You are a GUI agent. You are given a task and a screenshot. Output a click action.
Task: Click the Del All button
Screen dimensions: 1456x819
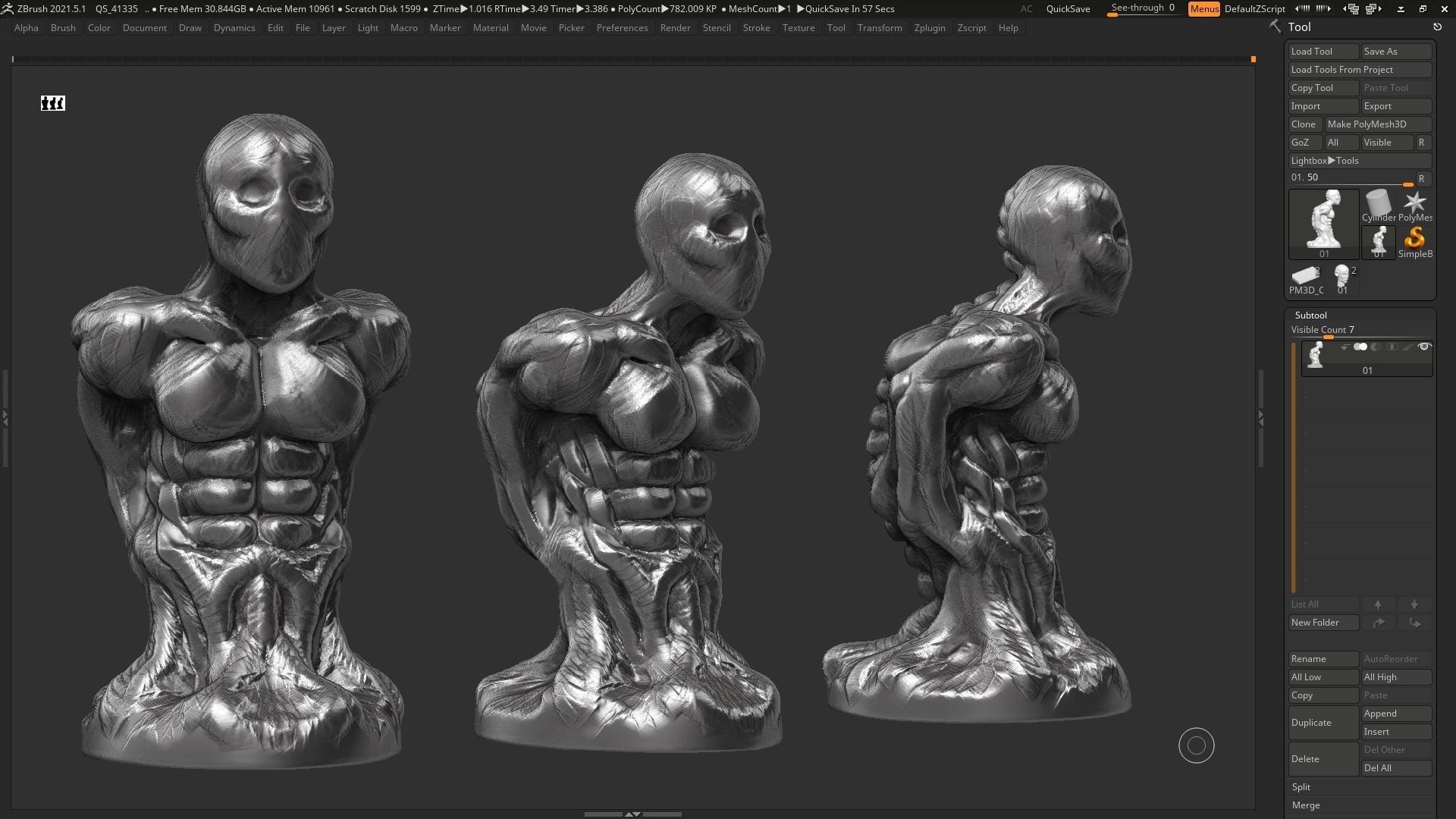(1396, 768)
